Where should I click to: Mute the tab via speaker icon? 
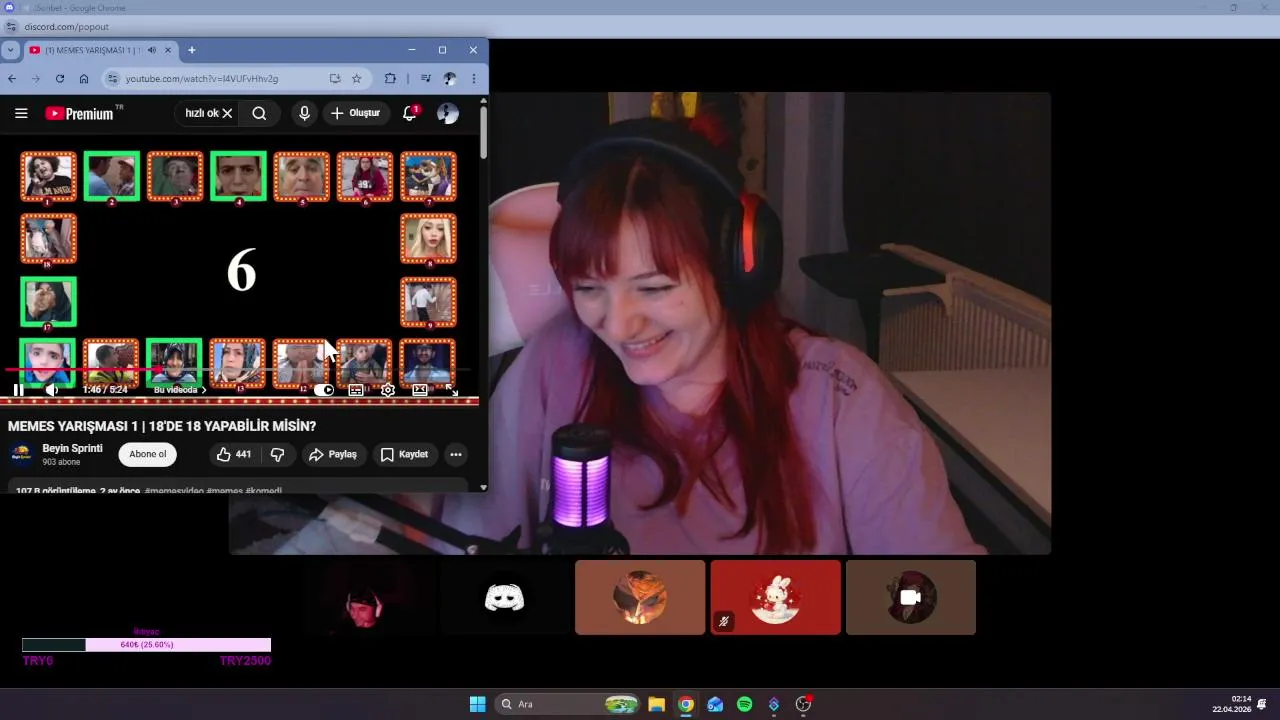click(152, 50)
